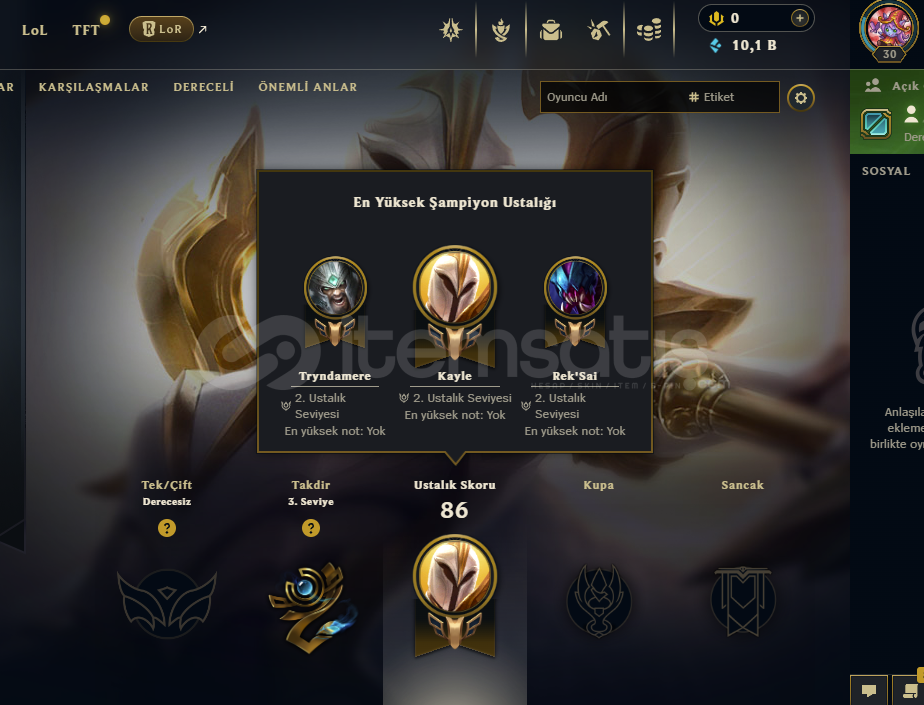The width and height of the screenshot is (924, 705).
Task: Click the Tek/Çift question mark icon
Action: (167, 528)
